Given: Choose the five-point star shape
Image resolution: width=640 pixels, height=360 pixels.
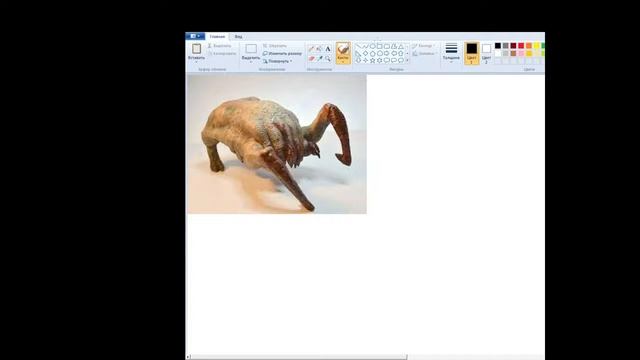Looking at the screenshot, I should coord(373,60).
